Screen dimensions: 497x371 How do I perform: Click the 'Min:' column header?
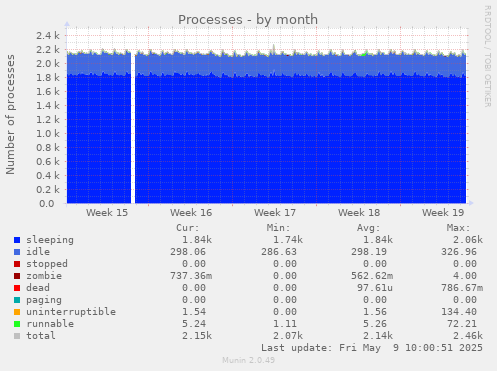click(278, 228)
